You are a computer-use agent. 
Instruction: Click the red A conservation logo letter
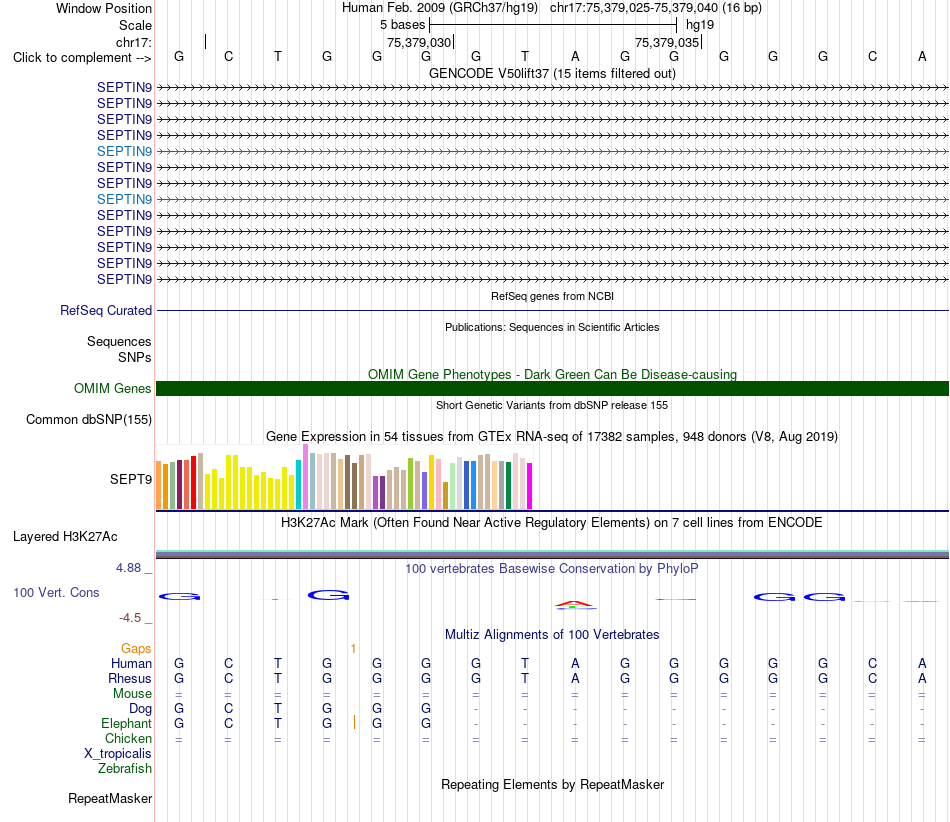click(x=575, y=604)
